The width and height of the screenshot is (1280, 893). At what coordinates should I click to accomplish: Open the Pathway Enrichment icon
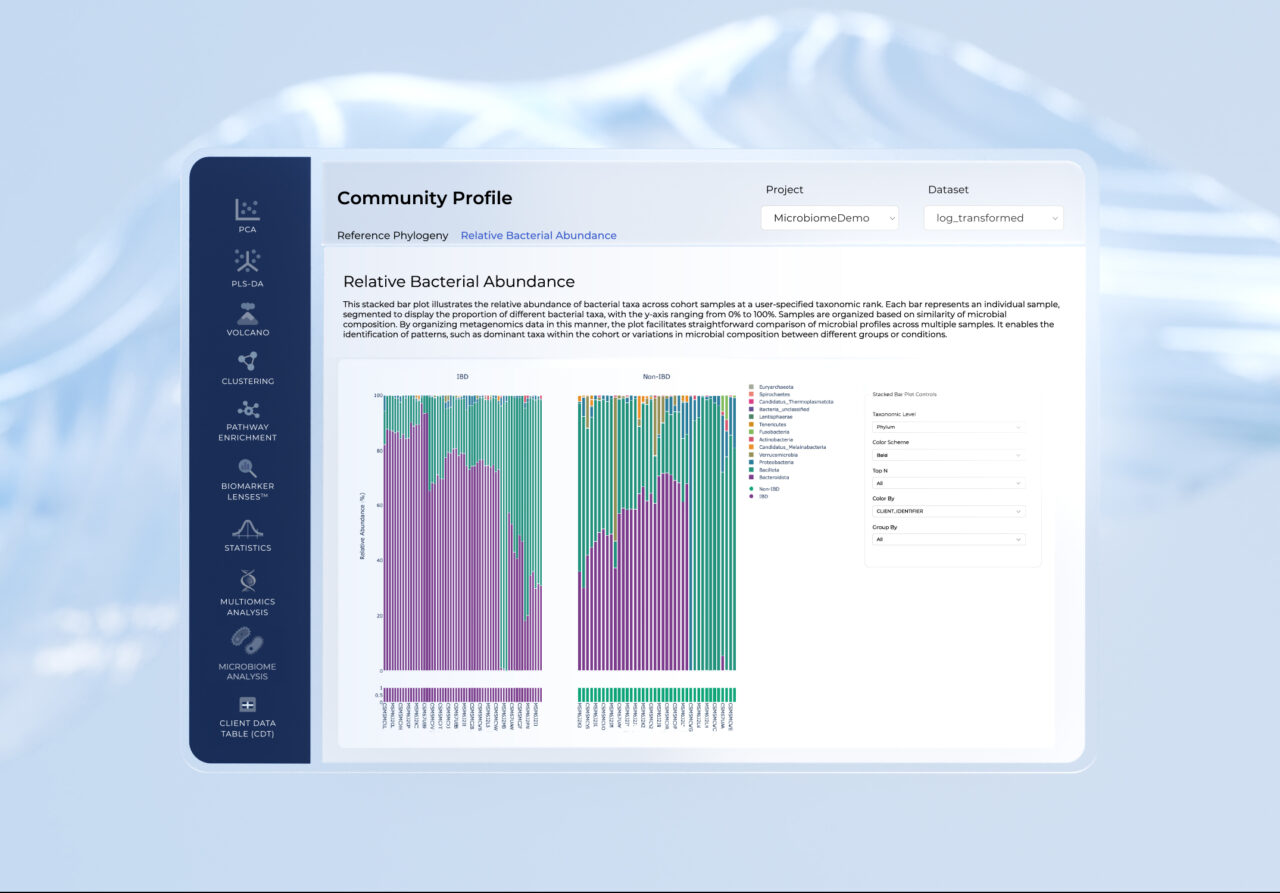[x=247, y=410]
